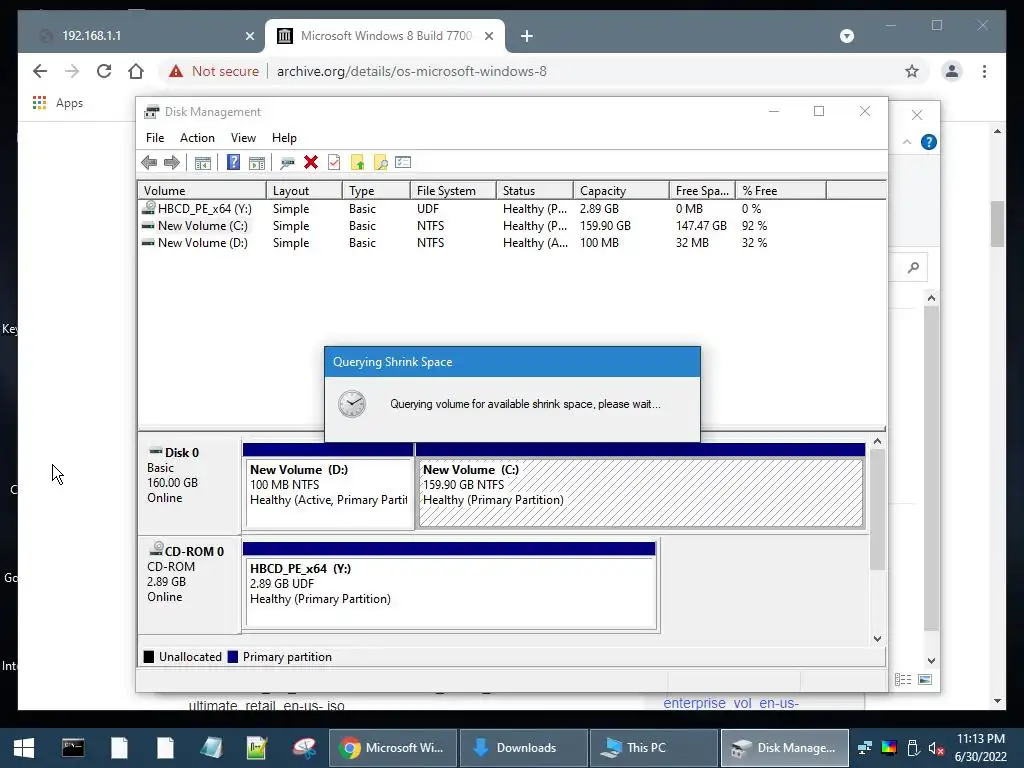
Task: Click the Connect/Rescan disk toolbar icon
Action: click(287, 163)
